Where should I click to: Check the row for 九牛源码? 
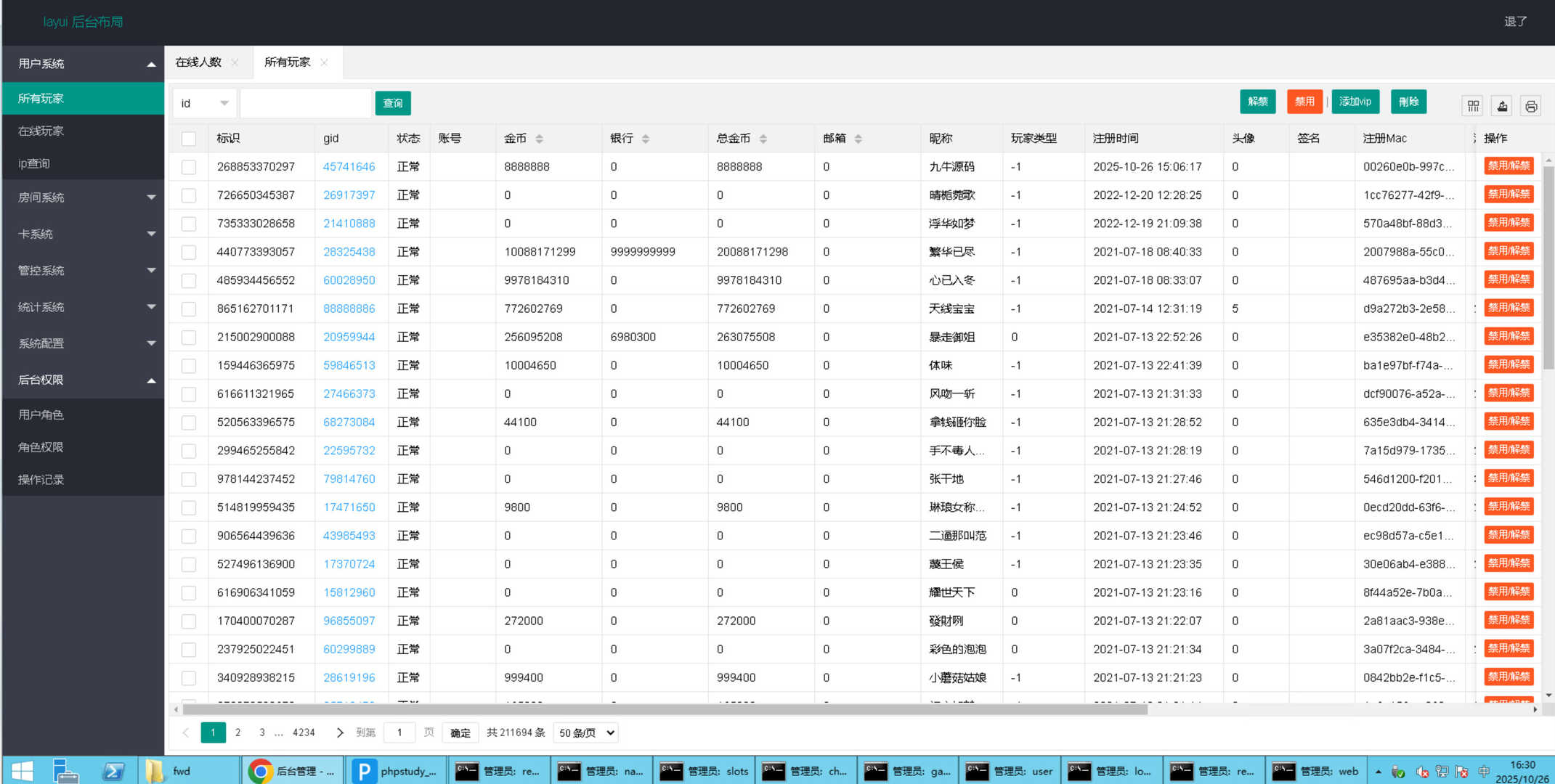point(189,167)
